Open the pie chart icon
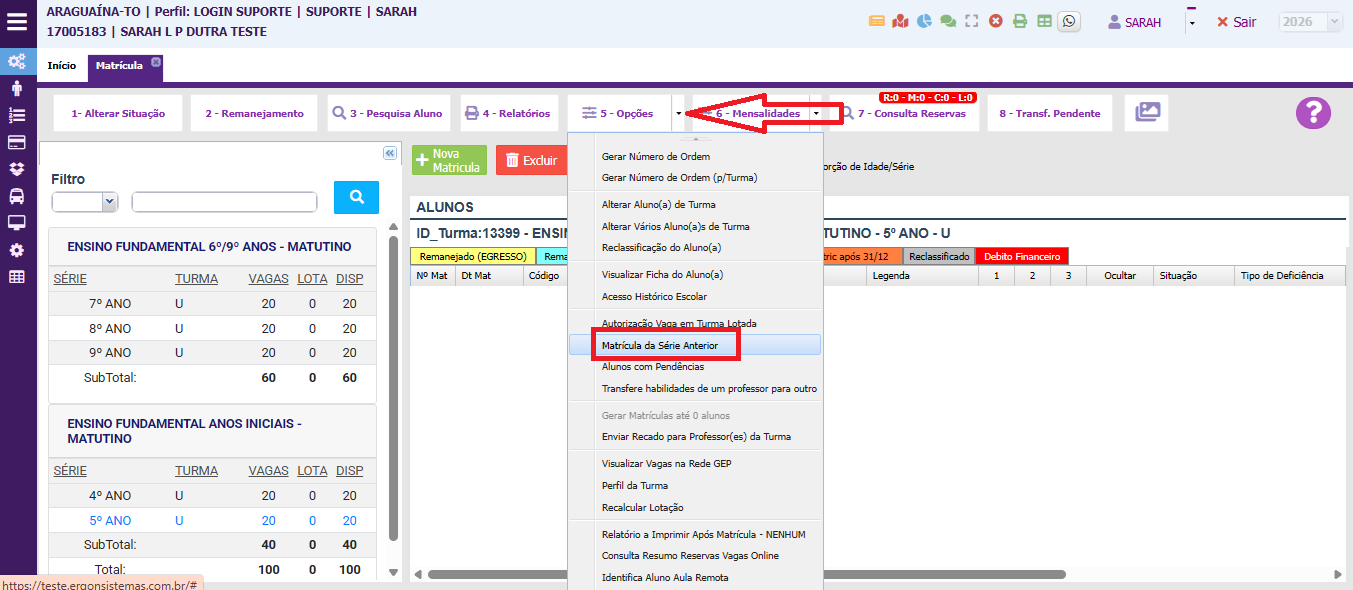 pyautogui.click(x=925, y=21)
